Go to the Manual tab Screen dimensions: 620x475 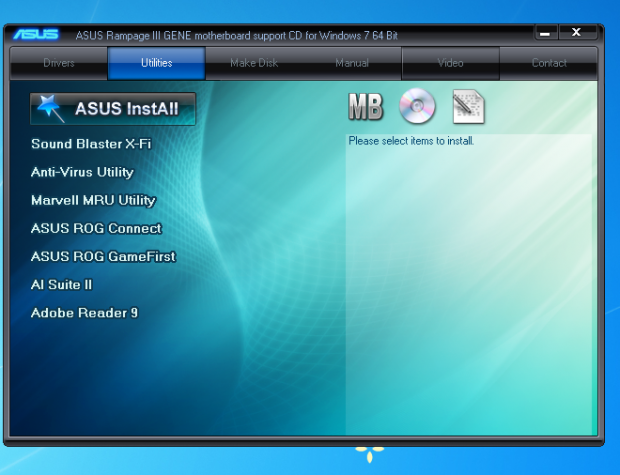point(352,63)
